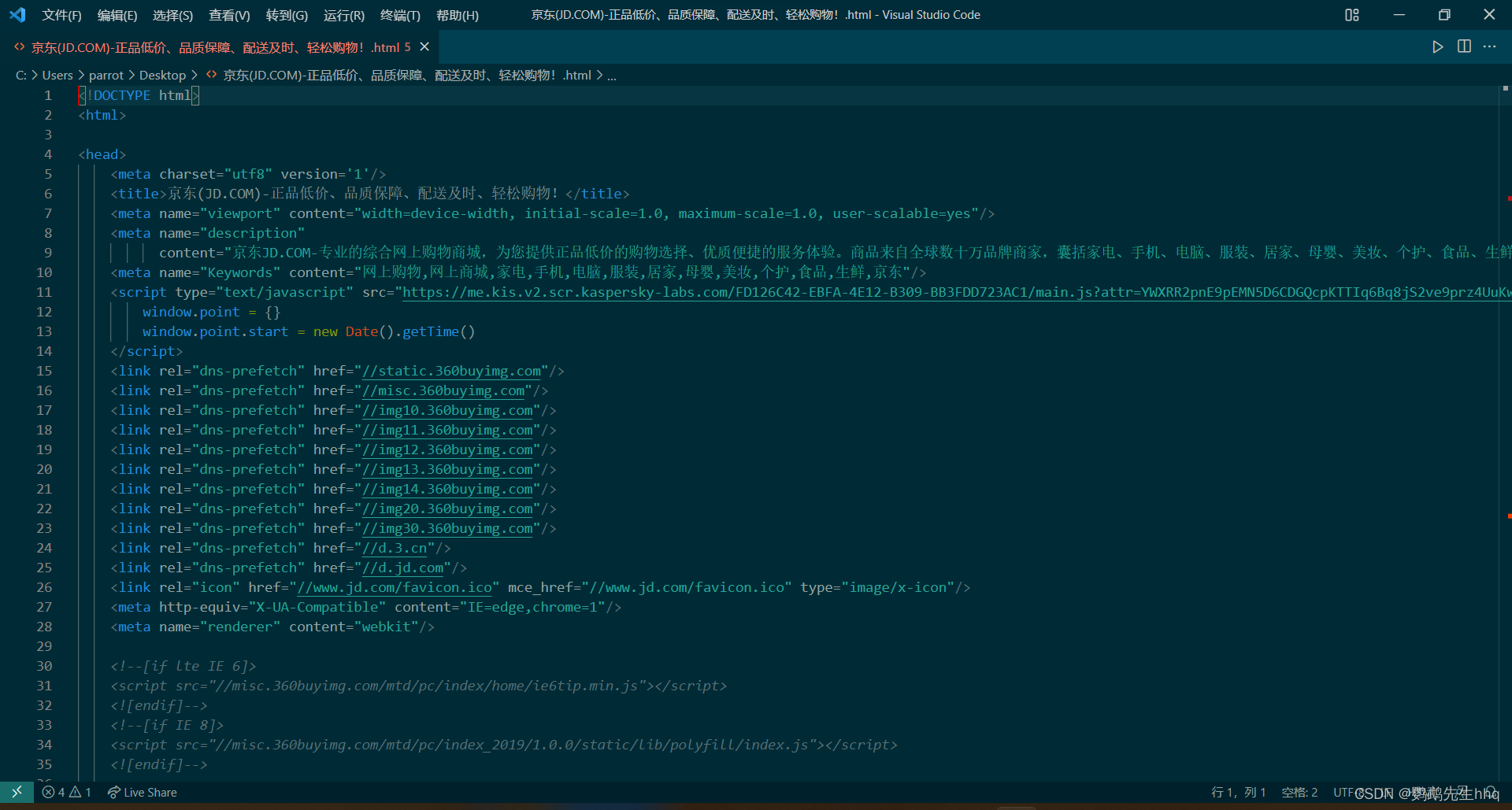The width and height of the screenshot is (1512, 810).
Task: Click line number 11 in the gutter
Action: (44, 292)
